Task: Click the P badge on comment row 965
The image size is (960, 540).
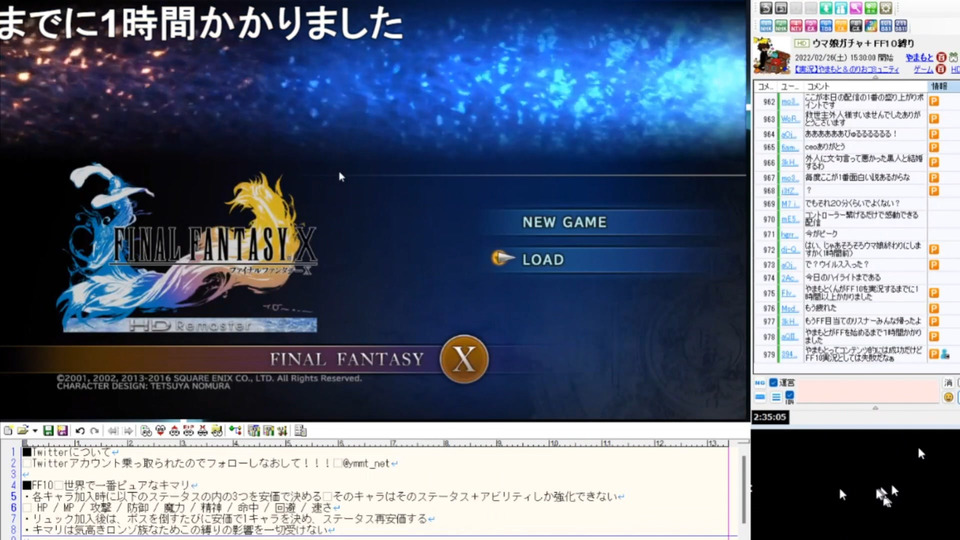Action: pos(934,148)
